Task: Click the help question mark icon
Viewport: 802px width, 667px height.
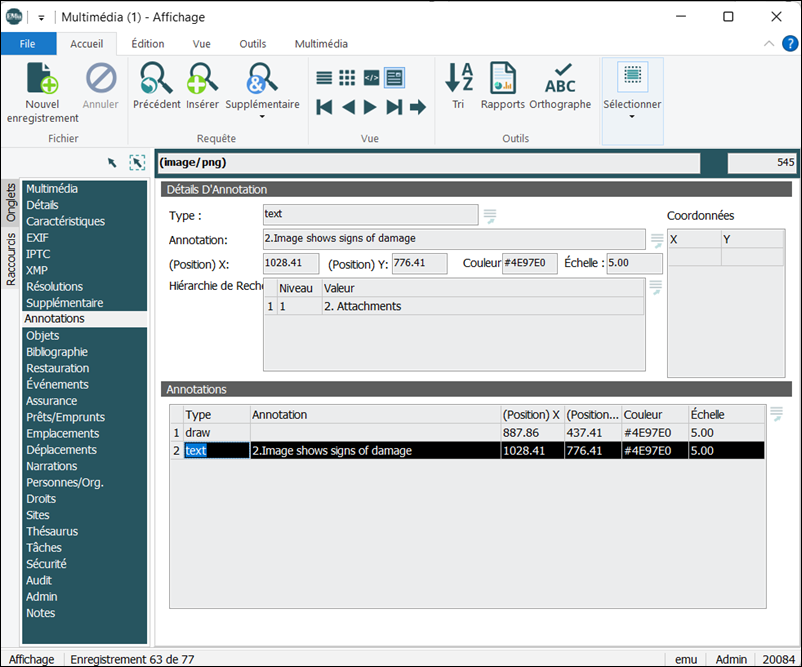Action: [x=790, y=43]
